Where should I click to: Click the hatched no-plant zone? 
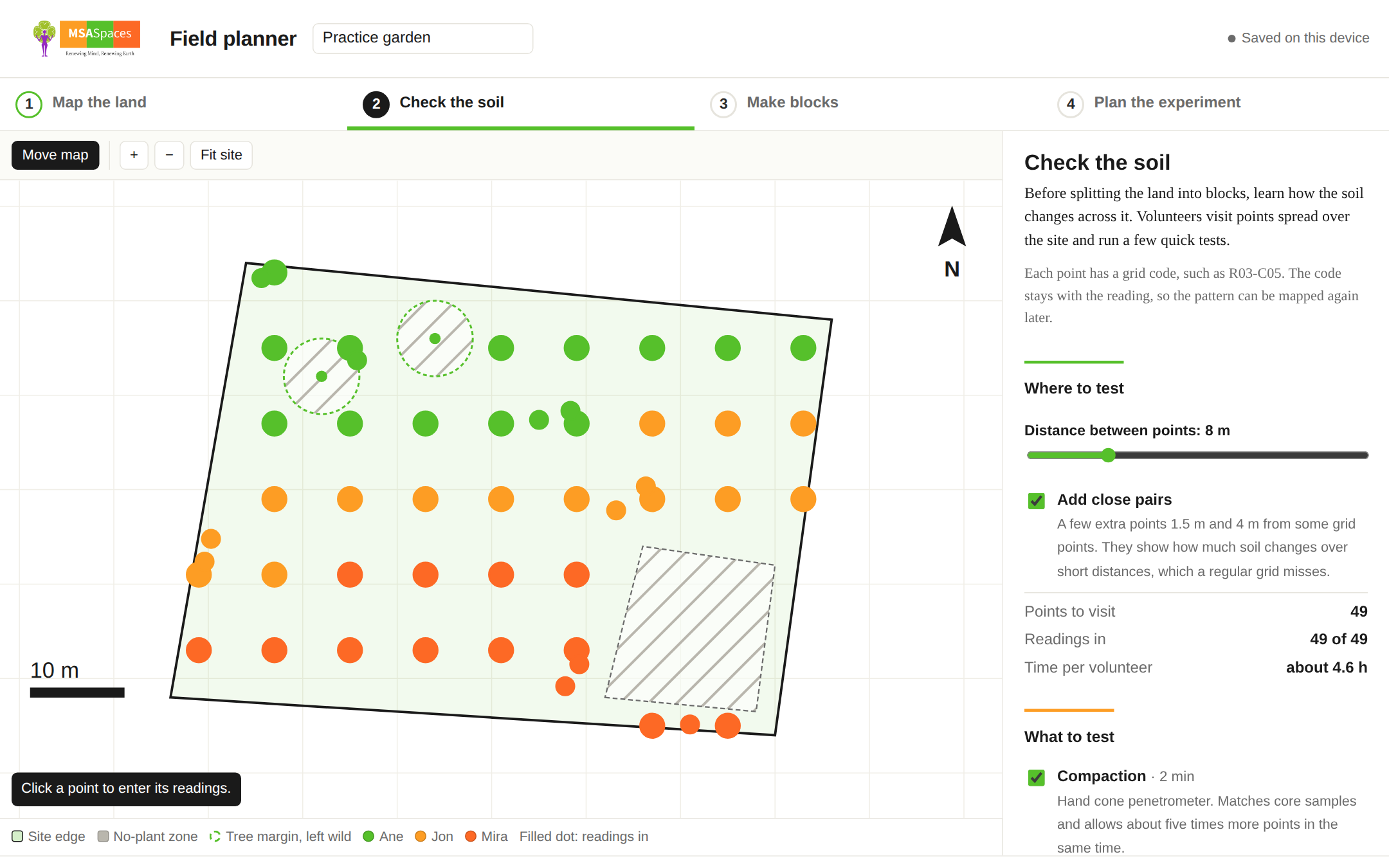[690, 629]
